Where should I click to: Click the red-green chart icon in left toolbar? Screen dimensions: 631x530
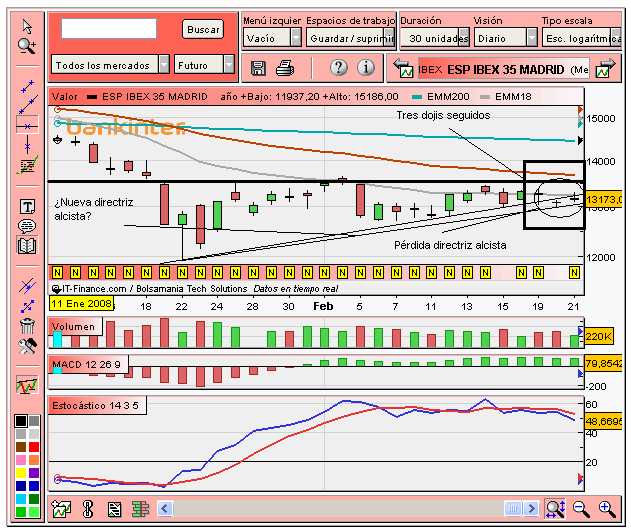(x=27, y=386)
